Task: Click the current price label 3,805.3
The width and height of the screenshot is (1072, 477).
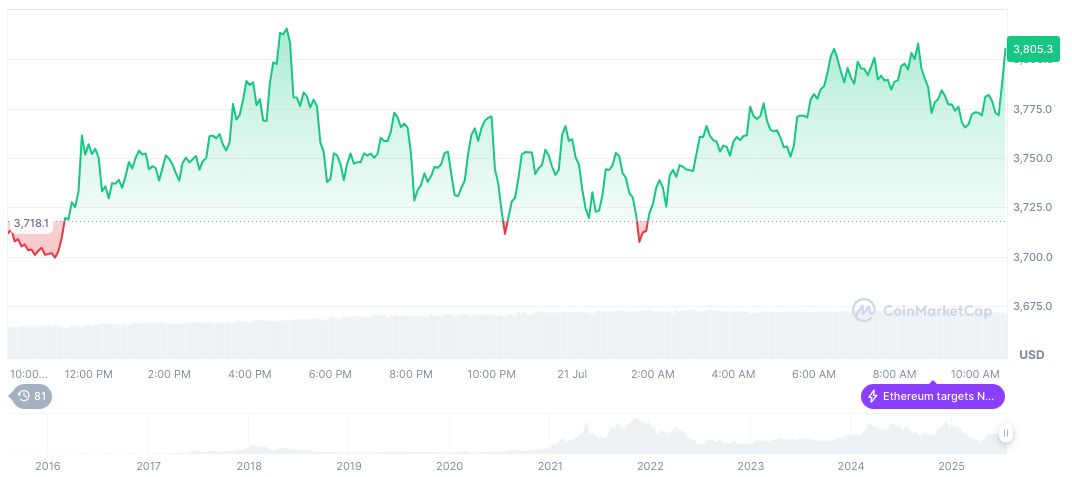Action: click(x=1032, y=48)
